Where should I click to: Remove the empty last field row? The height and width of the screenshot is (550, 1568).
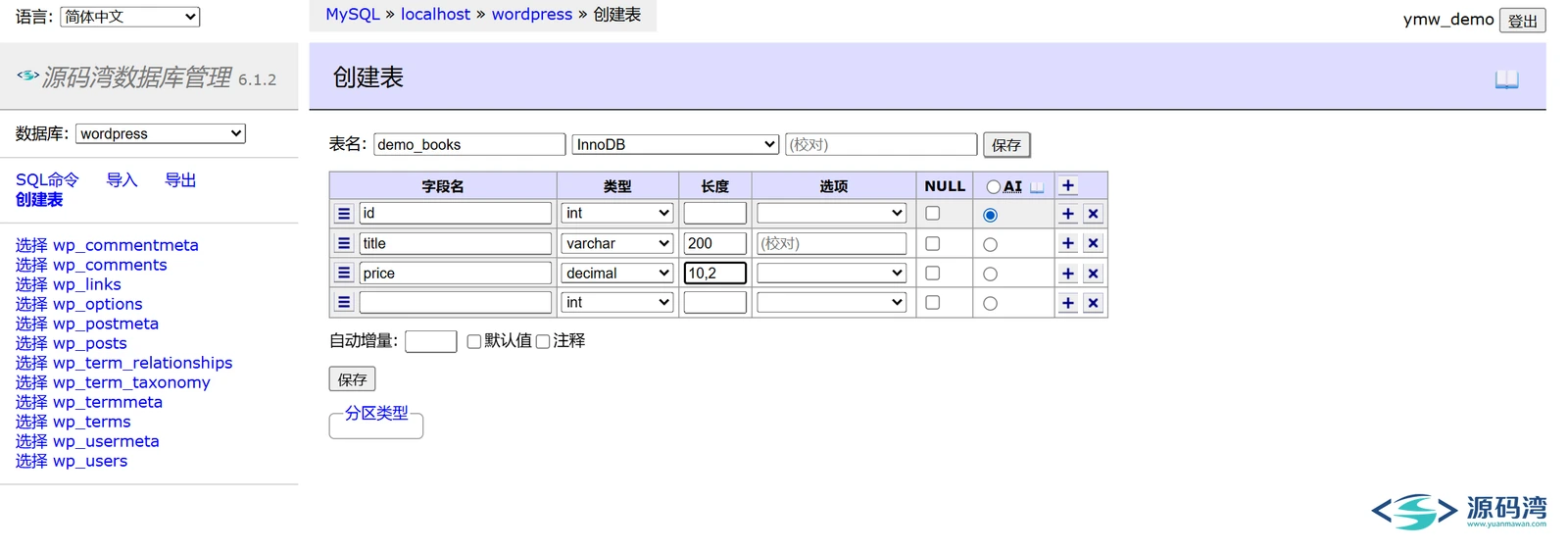(1094, 303)
